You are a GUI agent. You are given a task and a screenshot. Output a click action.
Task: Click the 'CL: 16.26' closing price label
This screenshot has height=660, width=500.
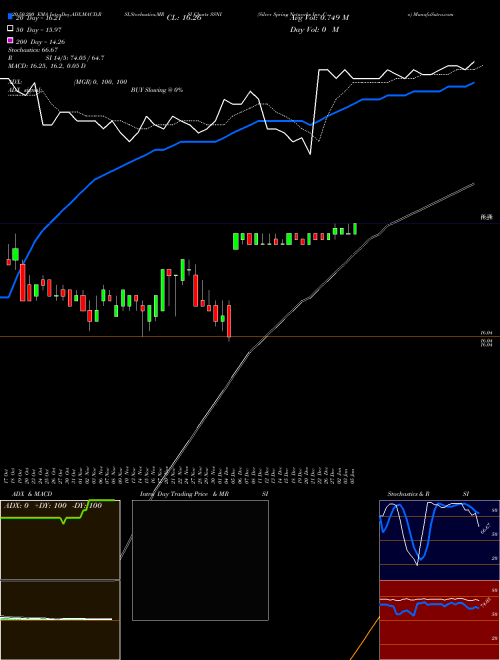click(184, 18)
